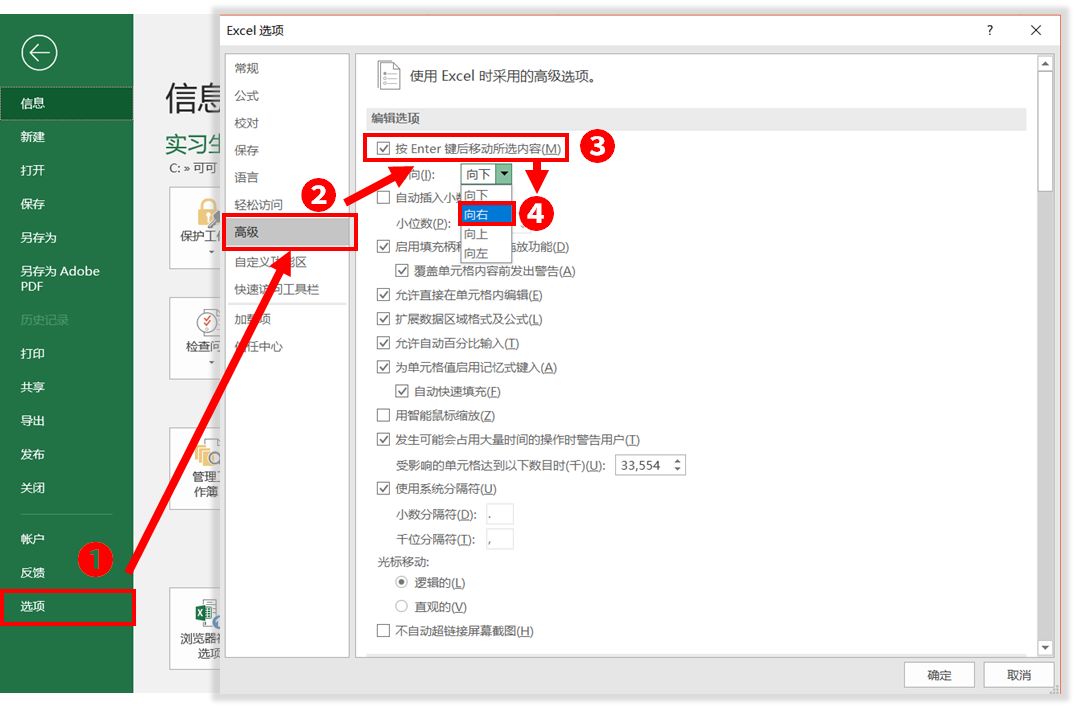
Task: Increase the 33,554 affected cells spinner
Action: (678, 461)
